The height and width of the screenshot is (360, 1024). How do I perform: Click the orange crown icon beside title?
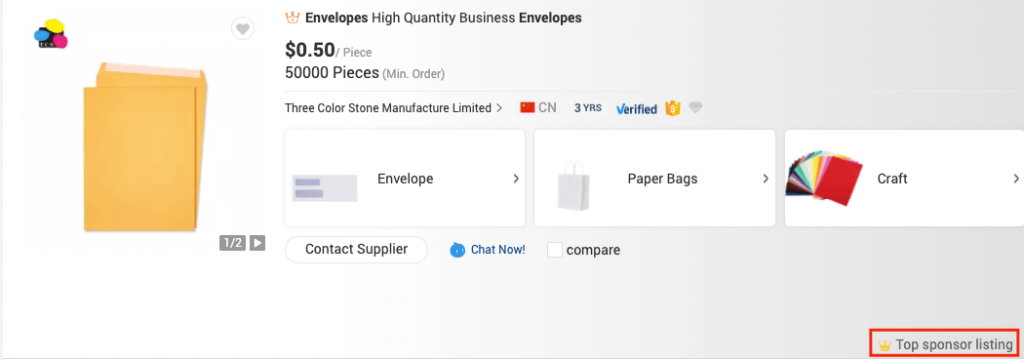pos(293,18)
